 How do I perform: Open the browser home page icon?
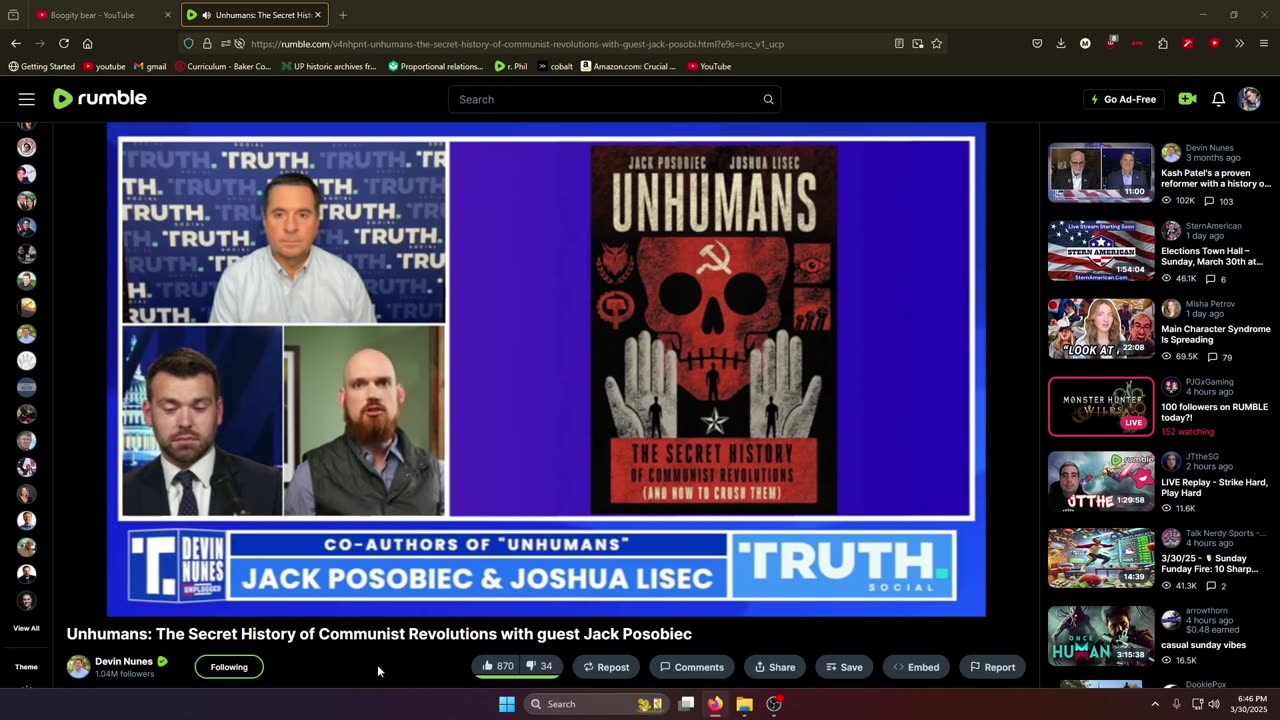(x=88, y=43)
